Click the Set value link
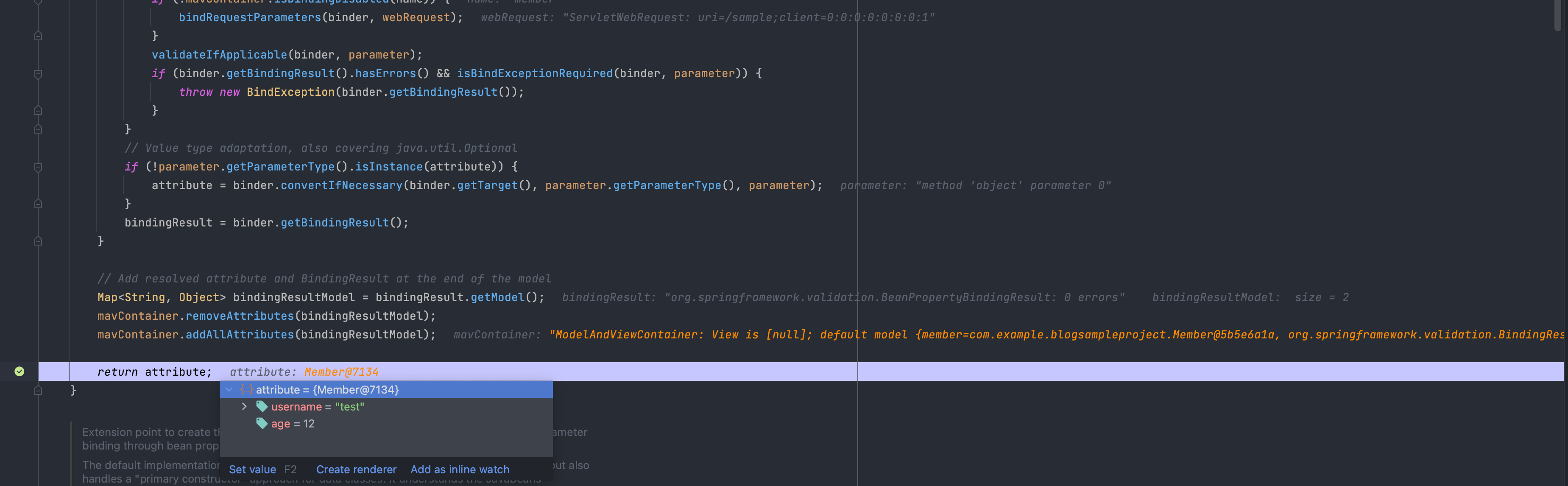Image resolution: width=1568 pixels, height=486 pixels. (252, 469)
